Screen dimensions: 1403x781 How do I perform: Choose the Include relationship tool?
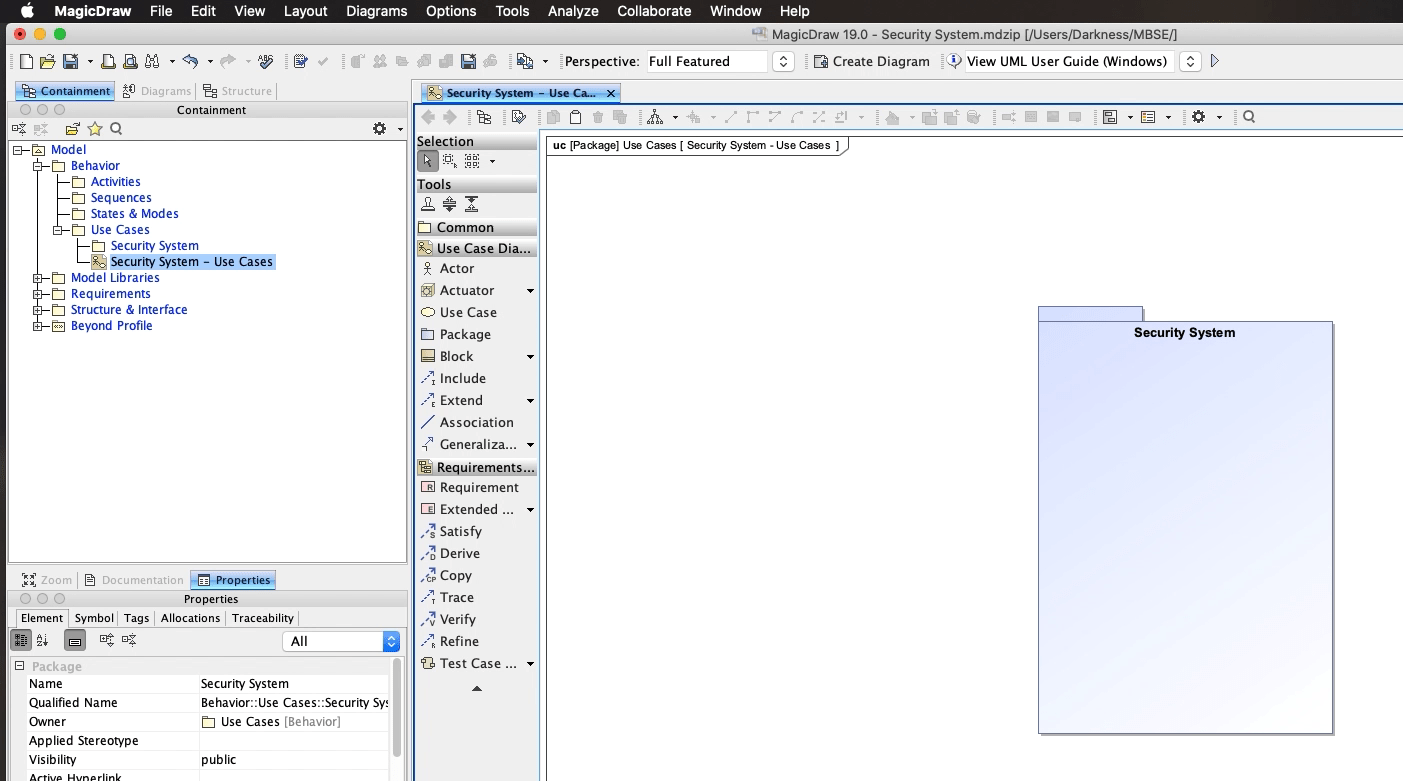(x=462, y=378)
